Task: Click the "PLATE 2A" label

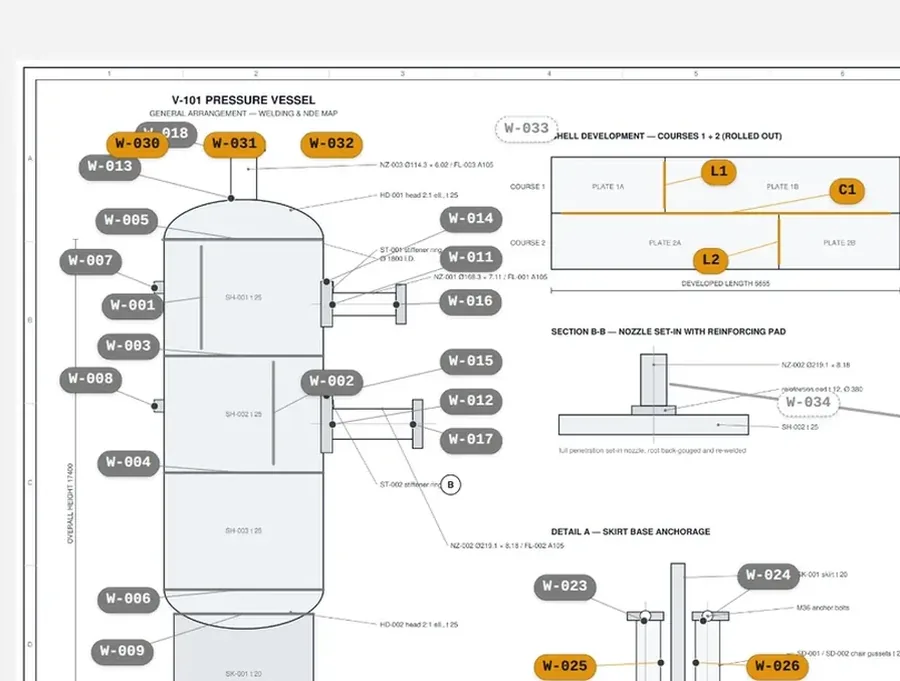Action: coord(665,243)
